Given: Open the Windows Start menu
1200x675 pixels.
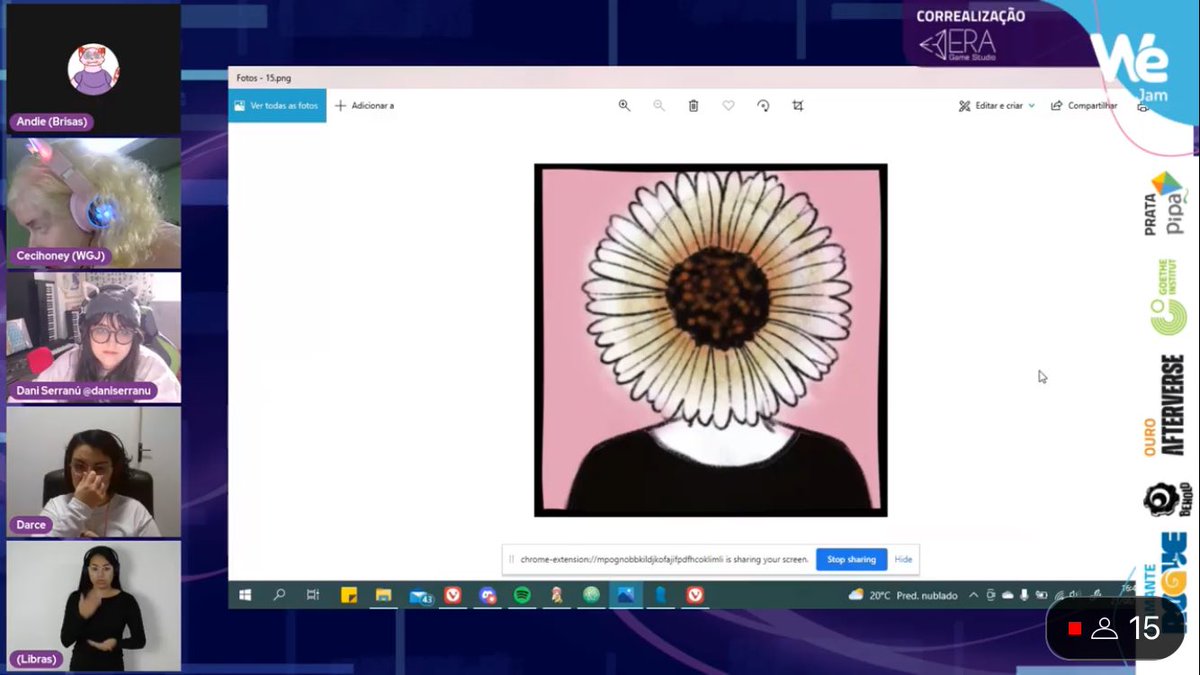Looking at the screenshot, I should click(x=245, y=595).
